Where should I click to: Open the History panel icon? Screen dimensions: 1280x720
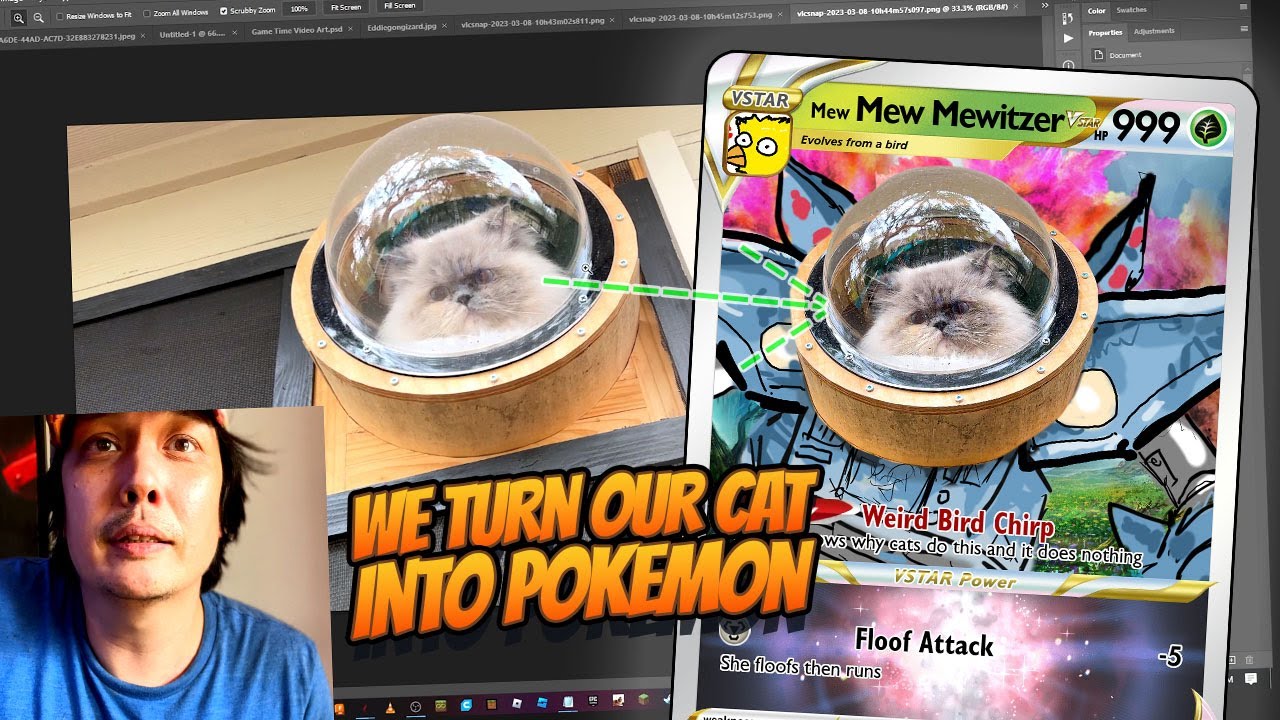1068,17
